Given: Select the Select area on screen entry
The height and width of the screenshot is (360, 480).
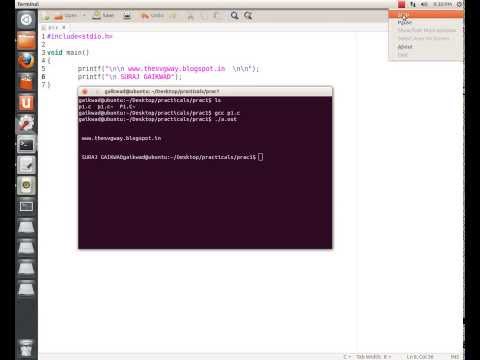Looking at the screenshot, I should pyautogui.click(x=426, y=38).
